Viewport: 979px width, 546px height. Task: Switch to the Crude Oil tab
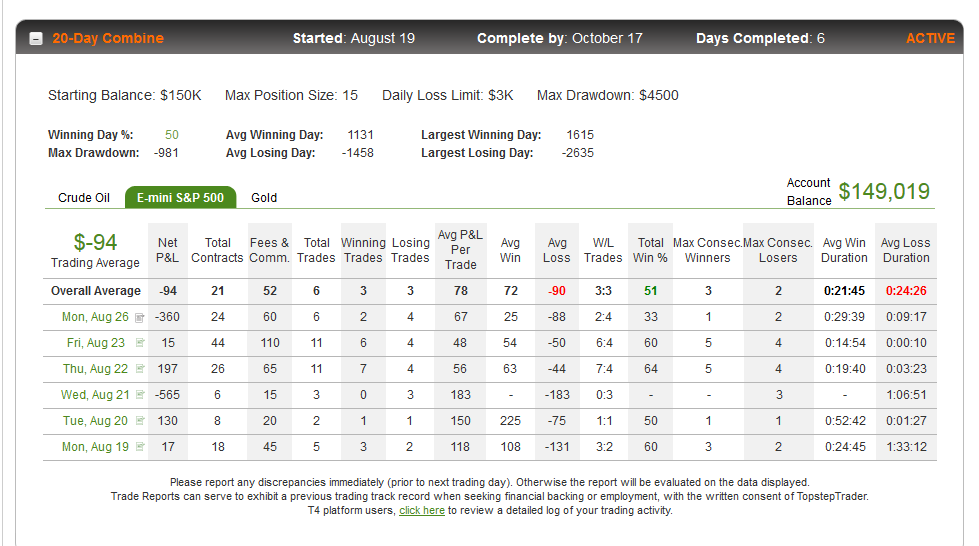pos(84,197)
